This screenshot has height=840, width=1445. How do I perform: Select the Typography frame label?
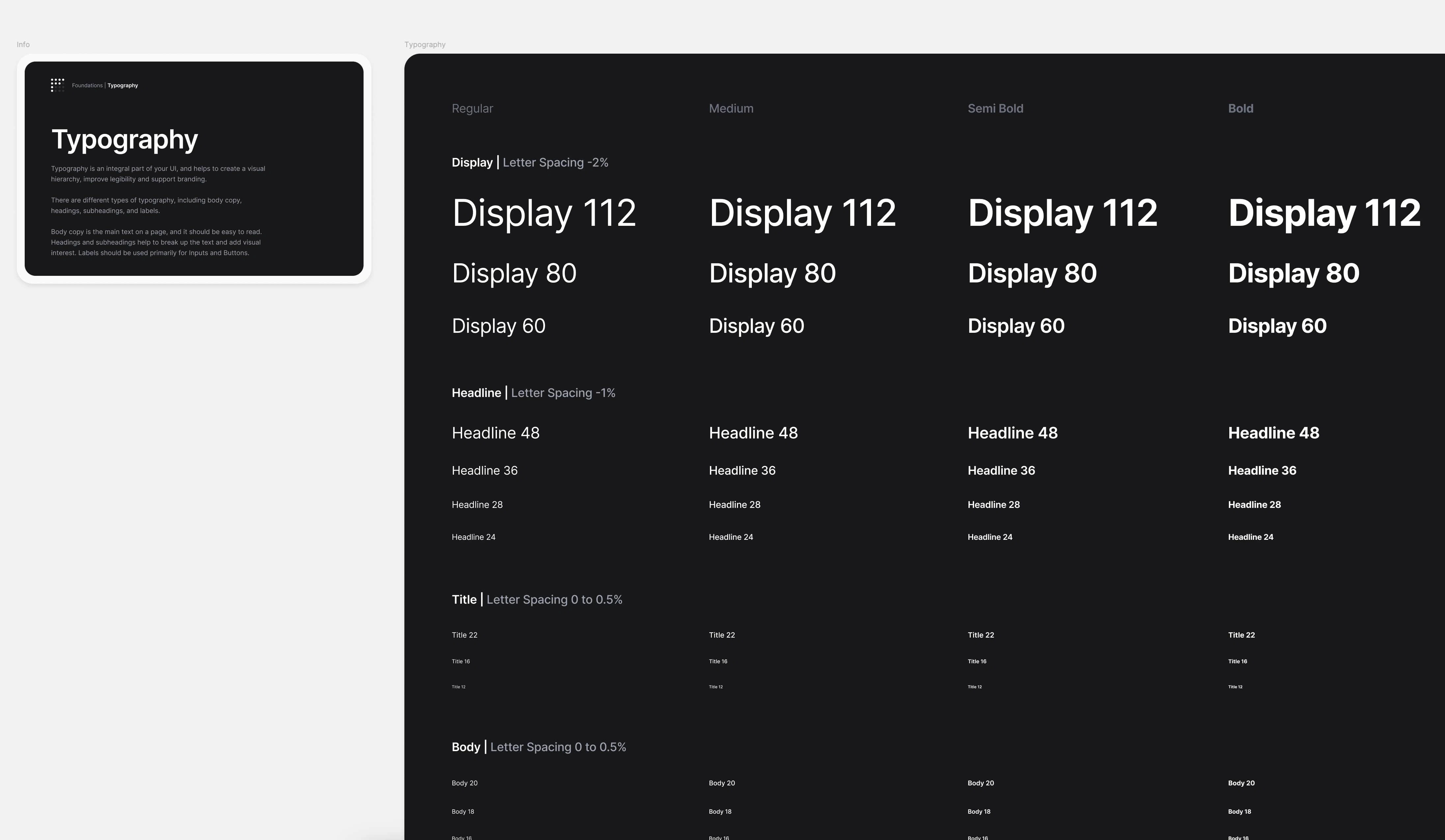(424, 45)
